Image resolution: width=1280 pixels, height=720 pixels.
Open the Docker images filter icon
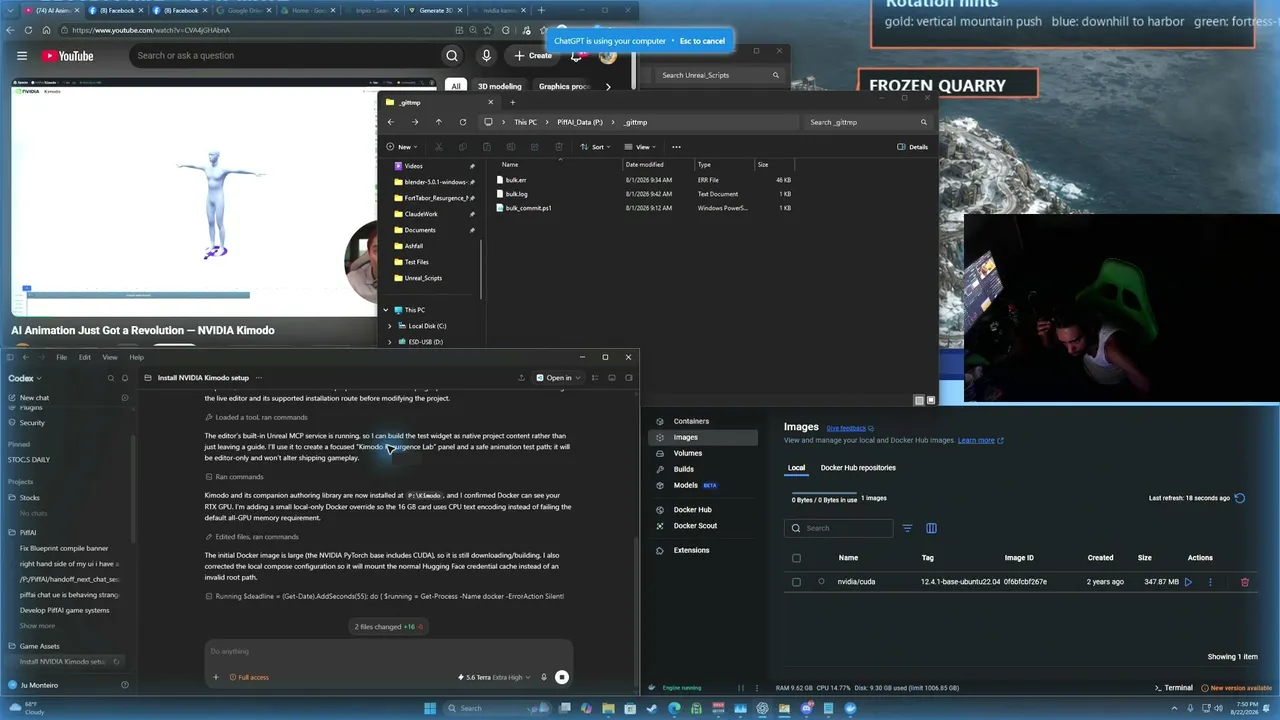coord(907,528)
